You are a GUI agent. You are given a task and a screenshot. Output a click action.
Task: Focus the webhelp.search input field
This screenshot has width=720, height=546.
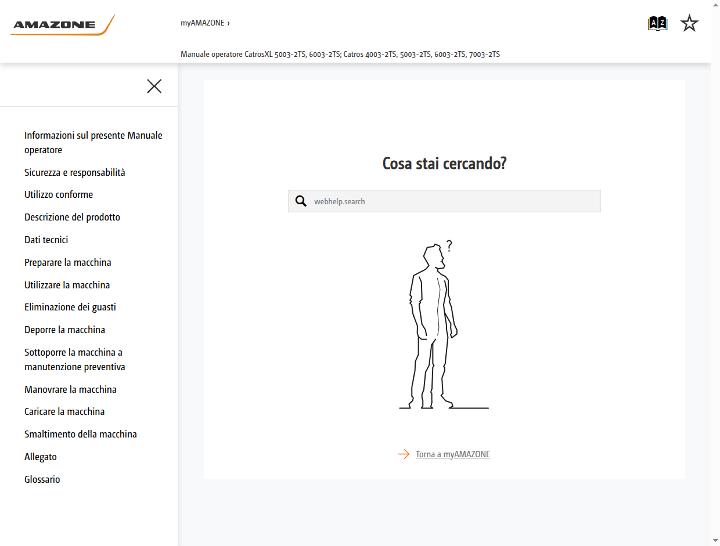(444, 201)
